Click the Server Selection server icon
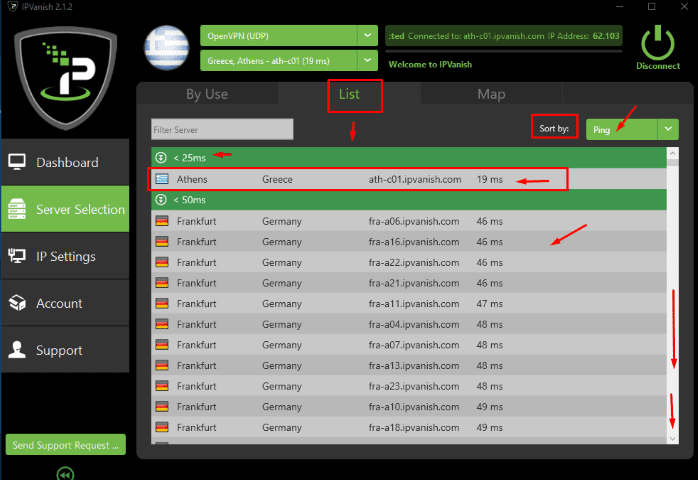698x480 pixels. click(17, 209)
